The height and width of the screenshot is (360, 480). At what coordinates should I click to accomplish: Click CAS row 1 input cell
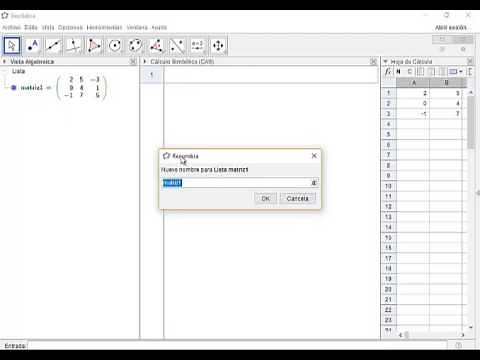271,75
